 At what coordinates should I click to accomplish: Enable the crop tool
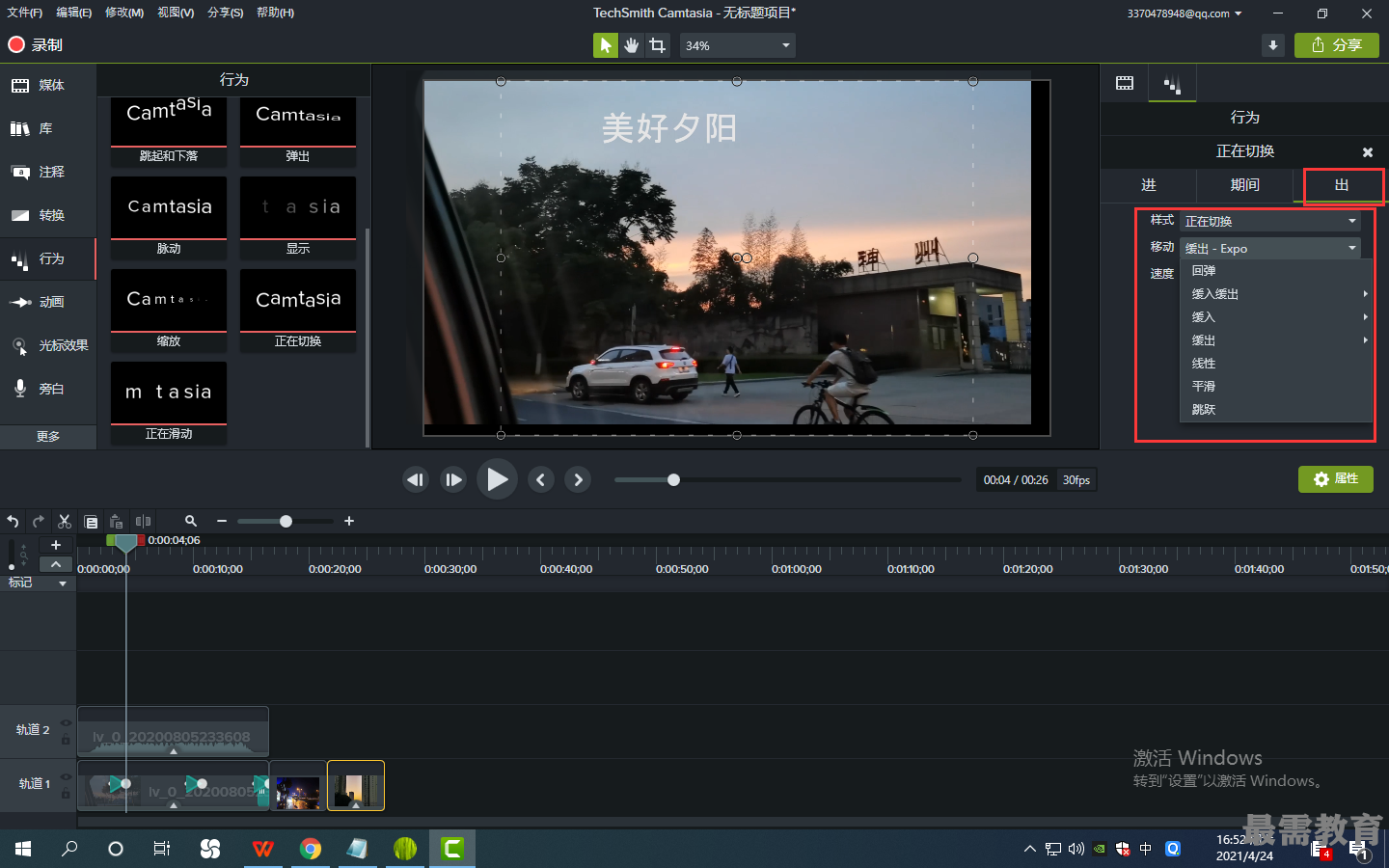tap(658, 45)
